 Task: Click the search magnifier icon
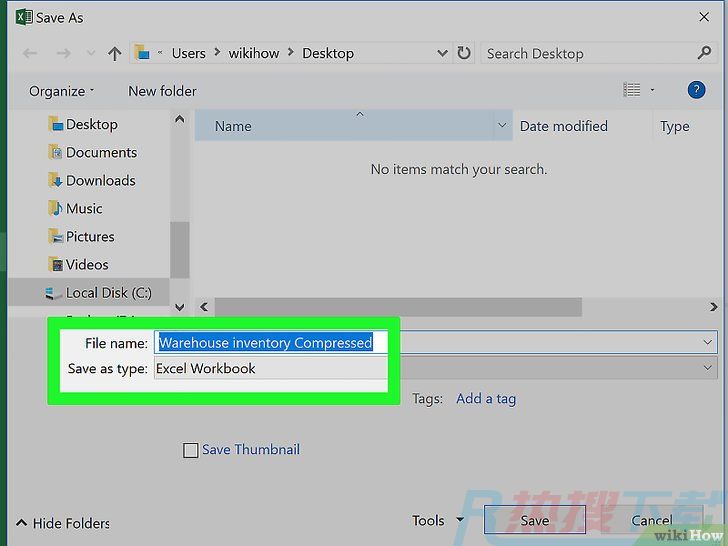click(704, 53)
